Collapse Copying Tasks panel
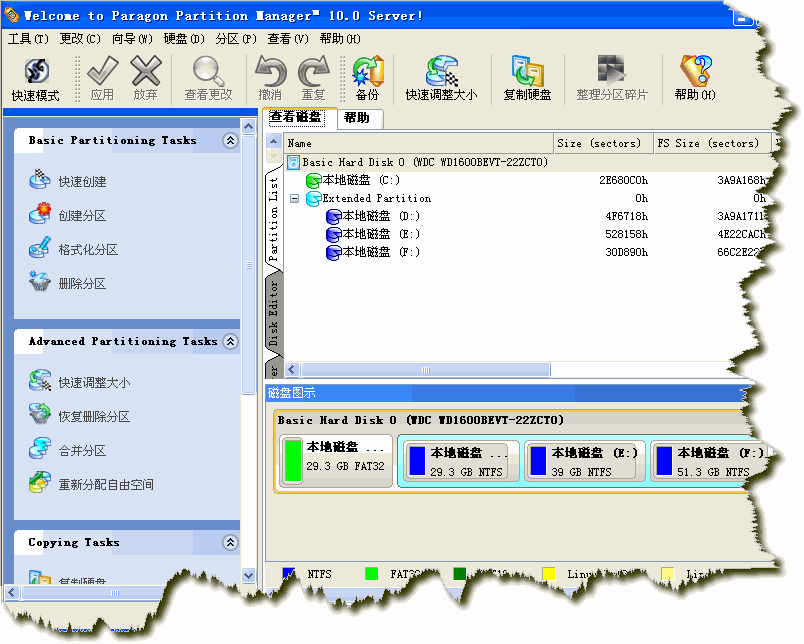 (x=231, y=542)
